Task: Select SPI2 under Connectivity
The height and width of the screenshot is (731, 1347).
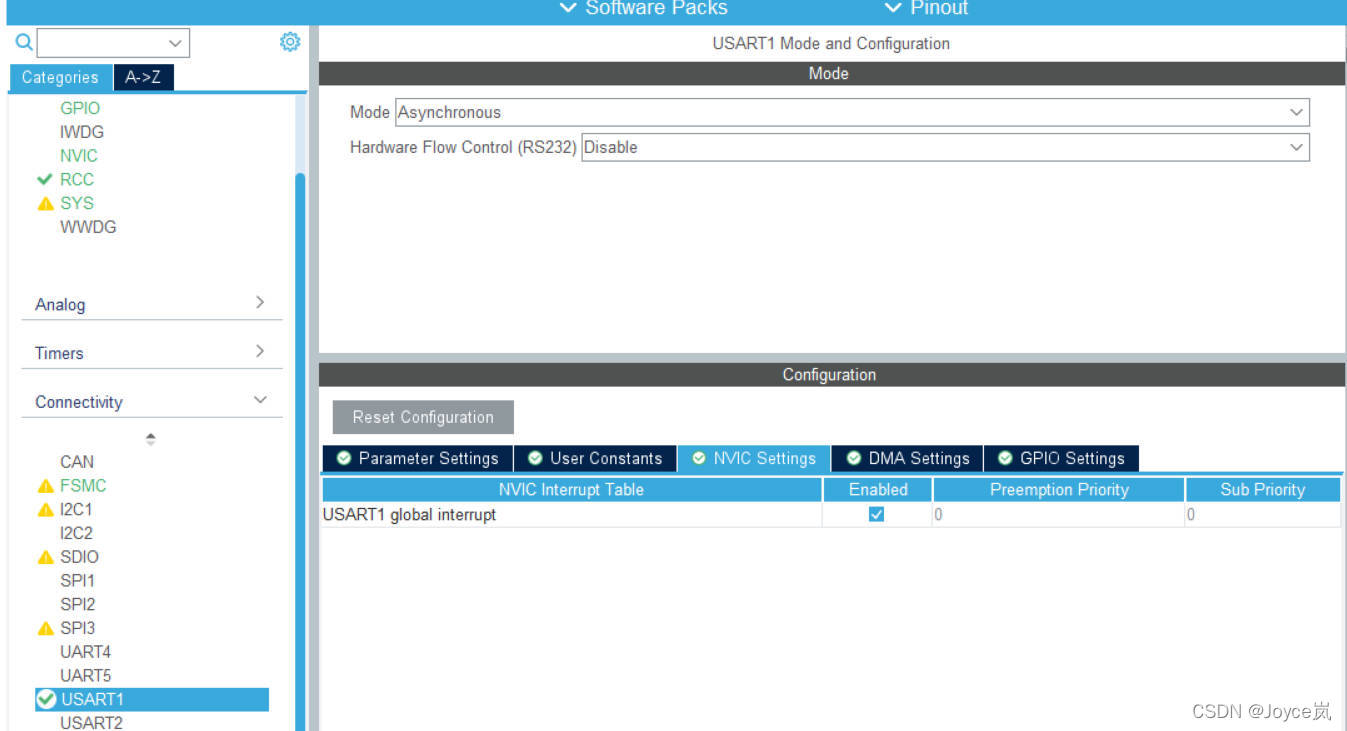Action: tap(77, 605)
